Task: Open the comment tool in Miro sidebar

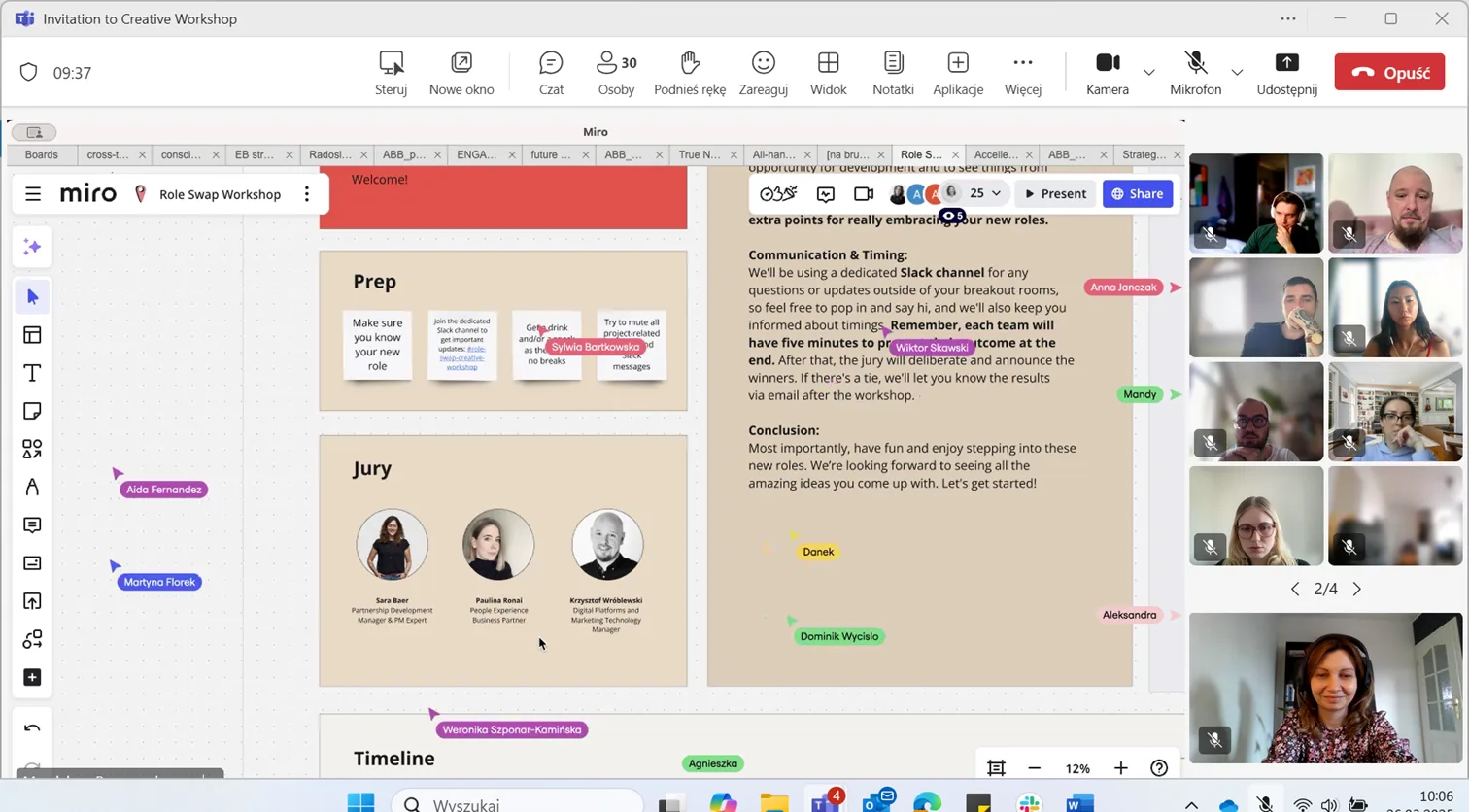Action: (32, 525)
